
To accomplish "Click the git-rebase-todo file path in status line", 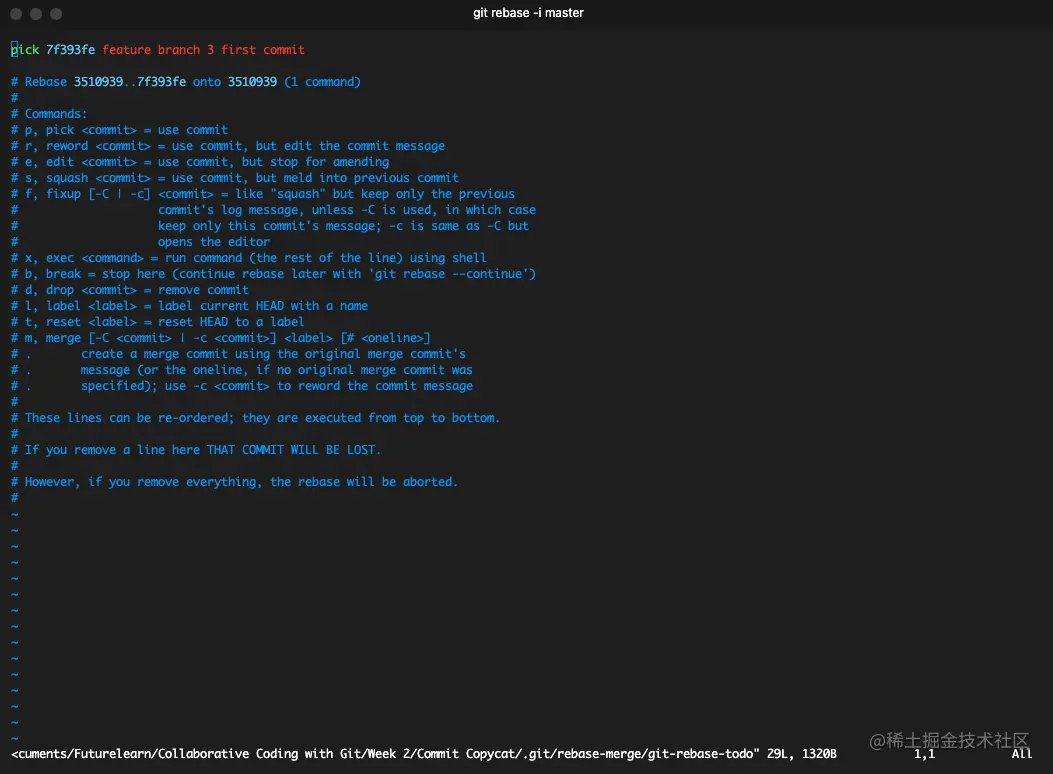I will 385,755.
